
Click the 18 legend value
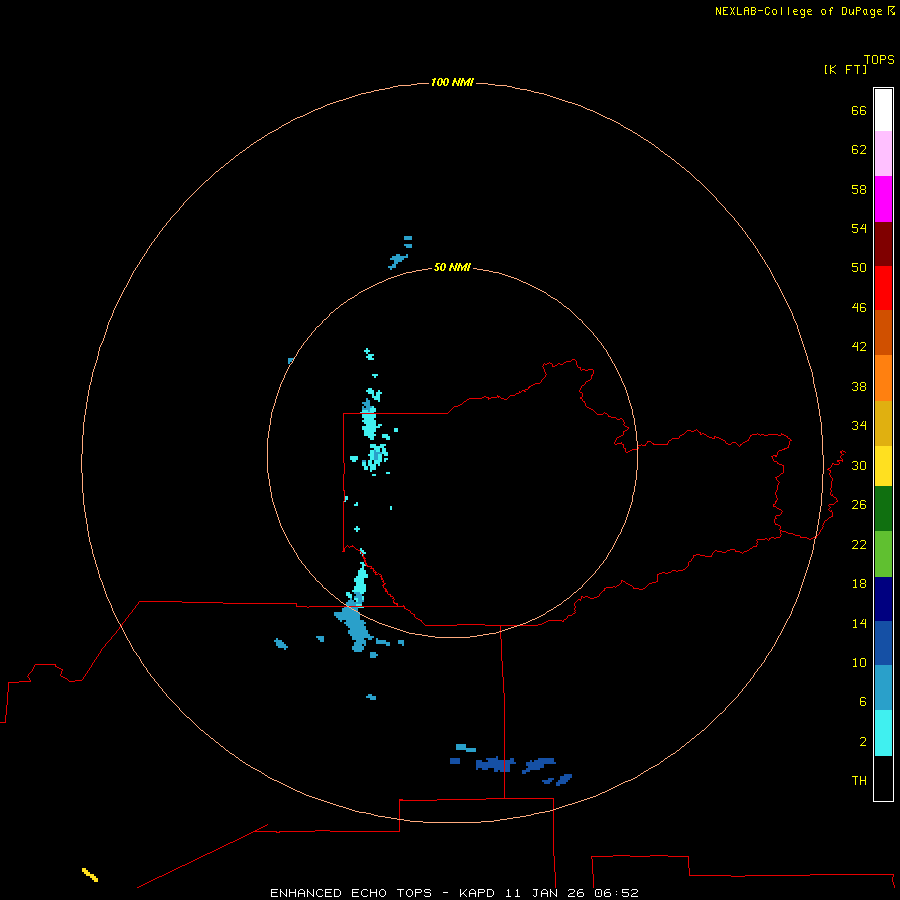pyautogui.click(x=859, y=584)
